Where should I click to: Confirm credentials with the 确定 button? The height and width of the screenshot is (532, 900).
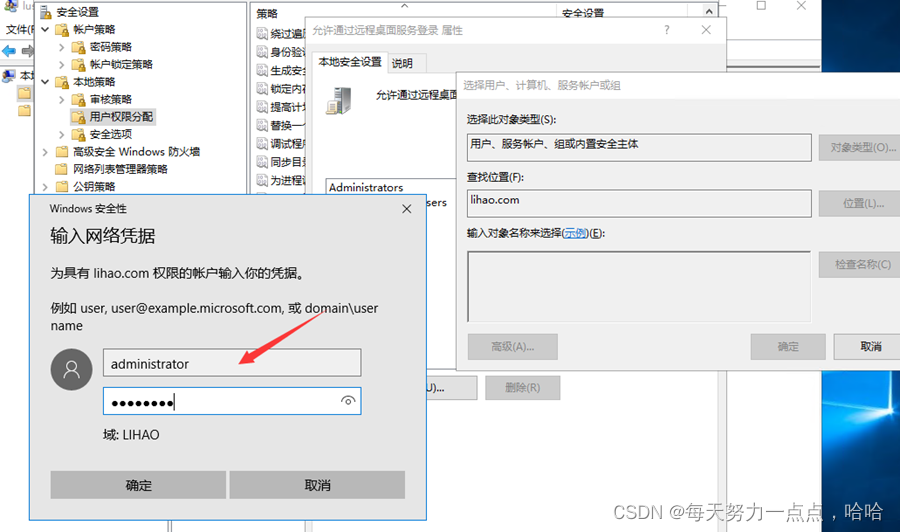[x=138, y=485]
